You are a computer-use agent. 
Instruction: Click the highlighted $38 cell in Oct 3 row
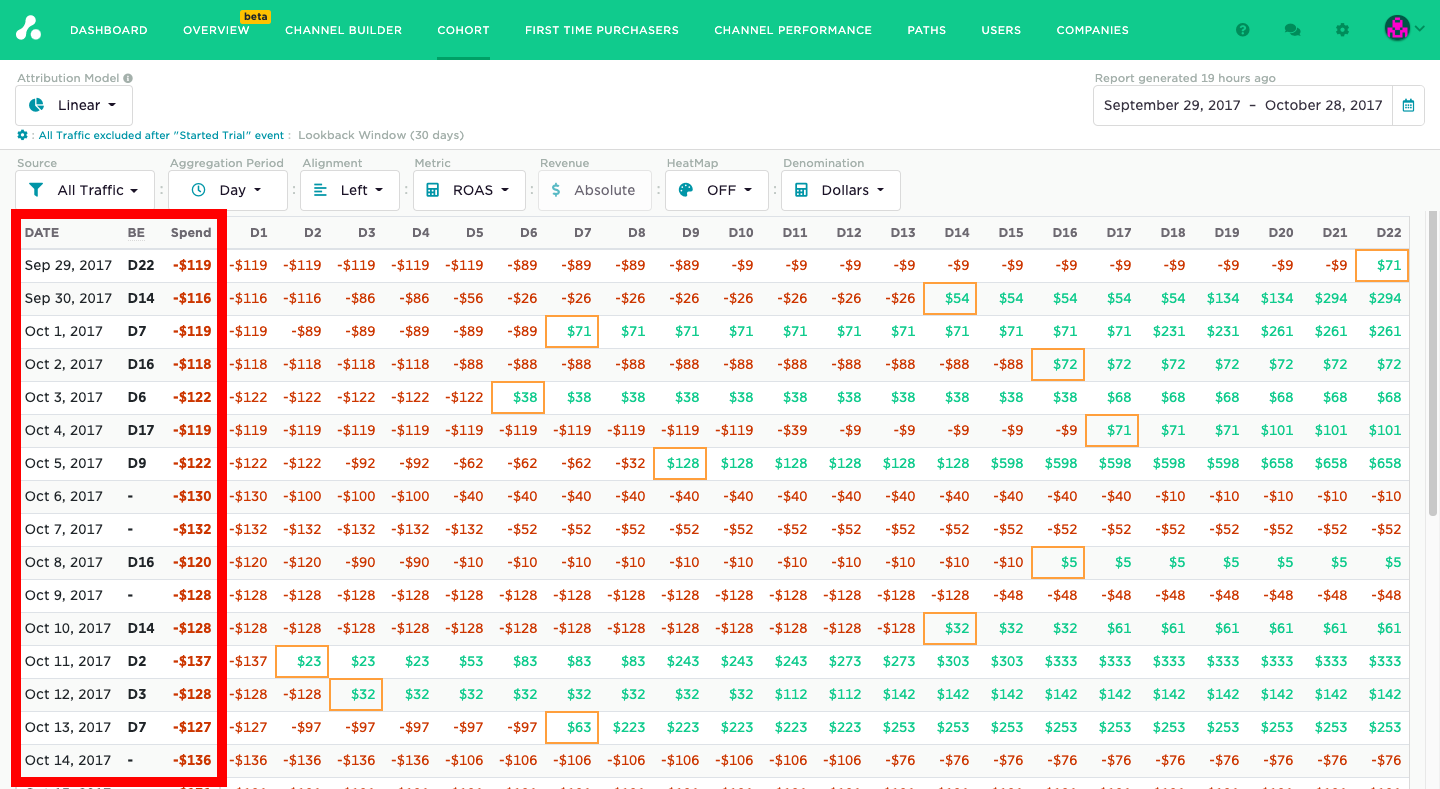point(518,397)
